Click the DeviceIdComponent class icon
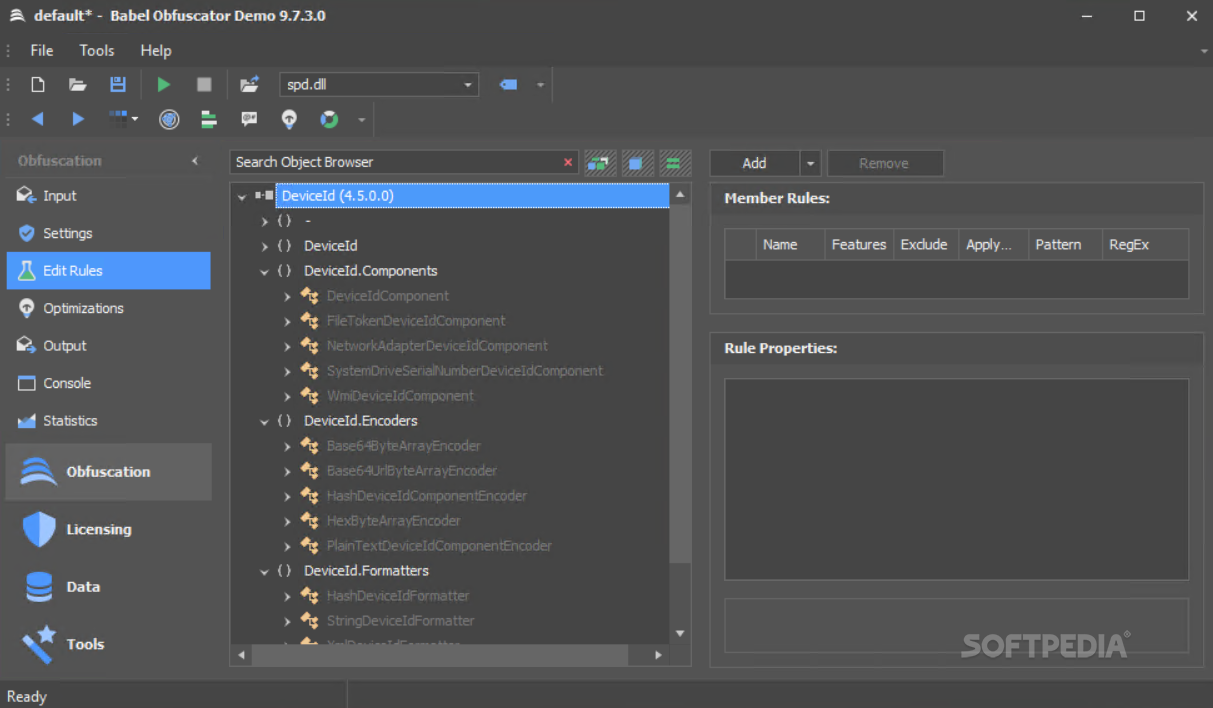Screen dimensions: 1213x708 310,296
